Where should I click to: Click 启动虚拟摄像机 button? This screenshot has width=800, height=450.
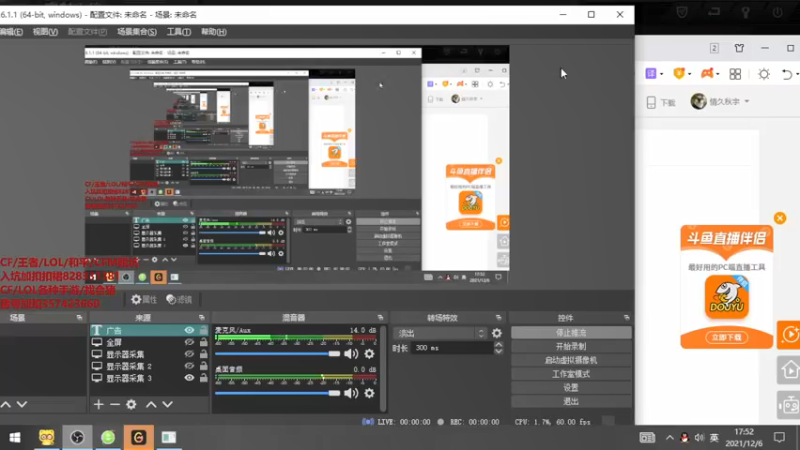pos(571,360)
